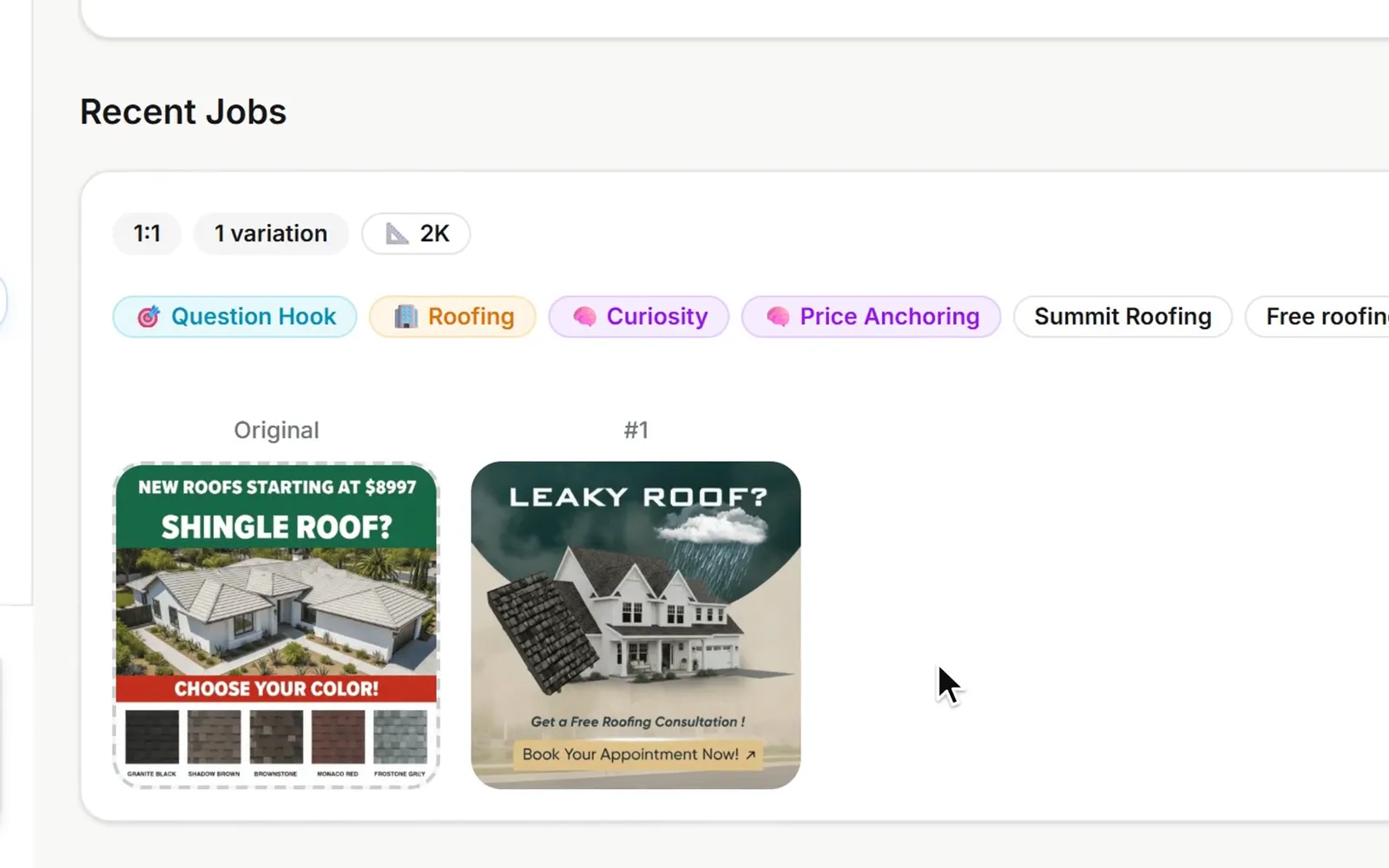The width and height of the screenshot is (1389, 868).
Task: Open the Original shingle roof ad thumbnail
Action: (276, 625)
